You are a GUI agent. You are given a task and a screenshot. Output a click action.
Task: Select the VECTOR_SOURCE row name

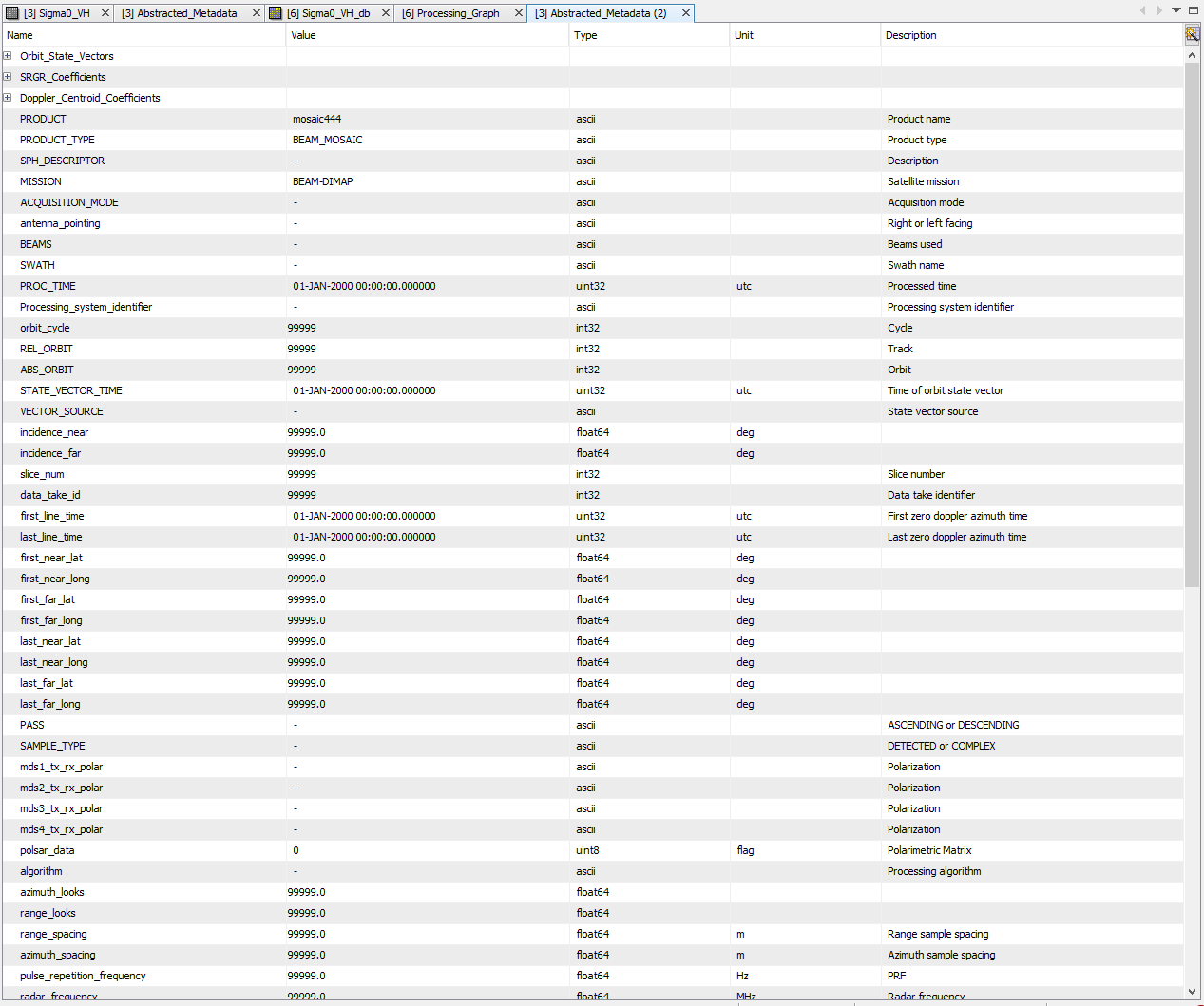pos(62,411)
